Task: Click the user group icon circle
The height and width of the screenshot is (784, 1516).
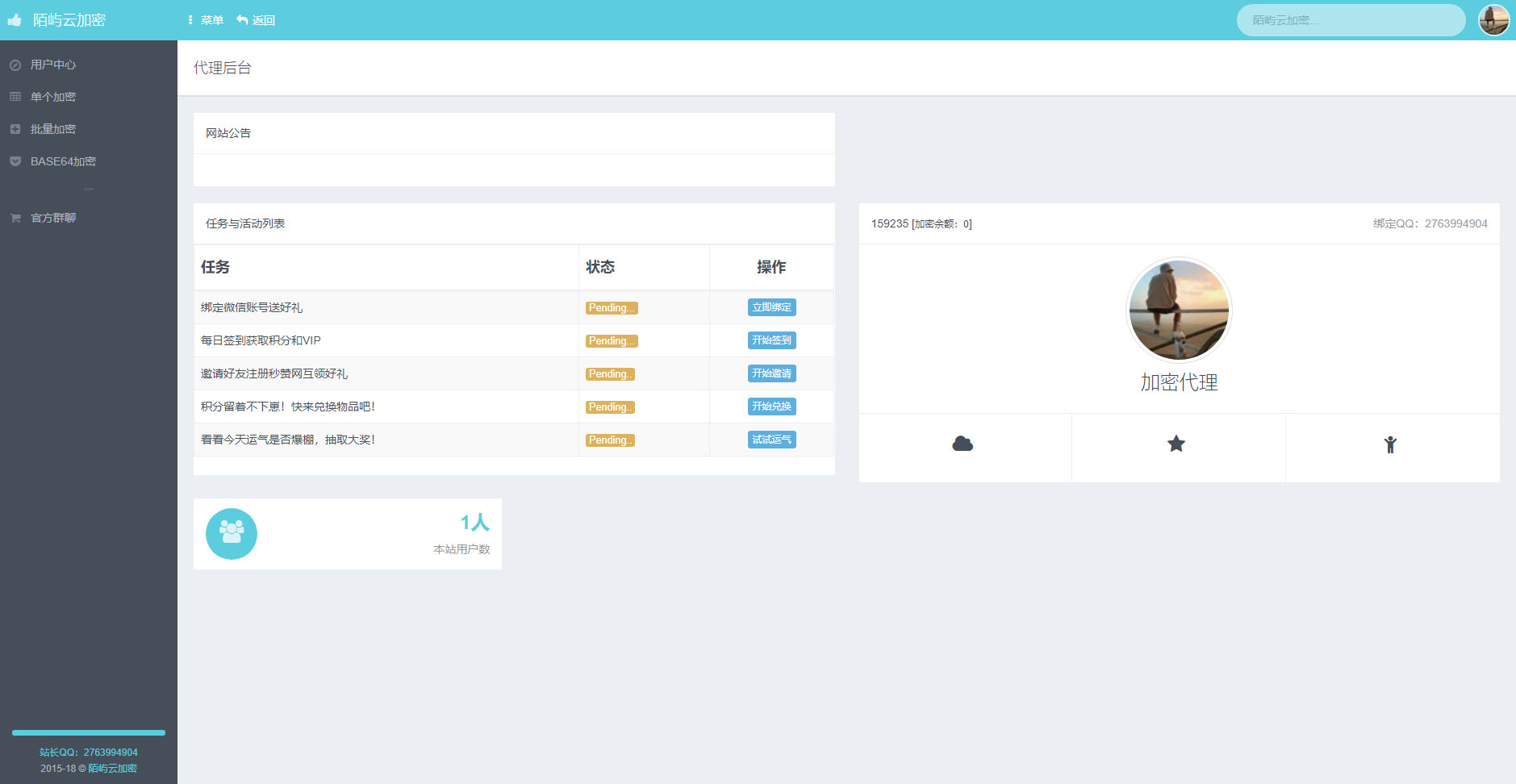Action: coord(232,533)
